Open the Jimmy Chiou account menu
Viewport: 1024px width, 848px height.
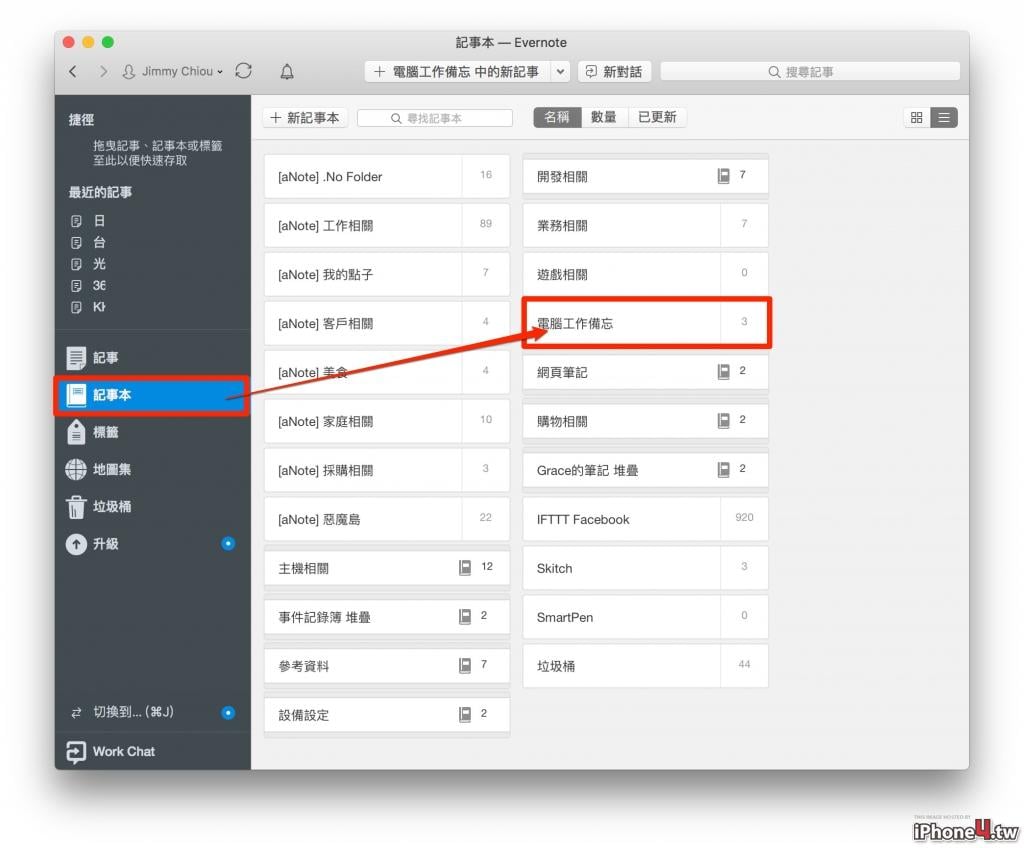[173, 71]
